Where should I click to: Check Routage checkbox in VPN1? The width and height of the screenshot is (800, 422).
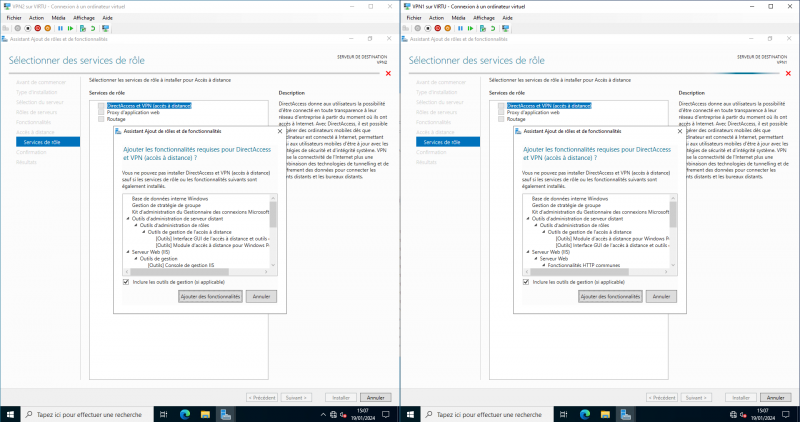pos(501,119)
